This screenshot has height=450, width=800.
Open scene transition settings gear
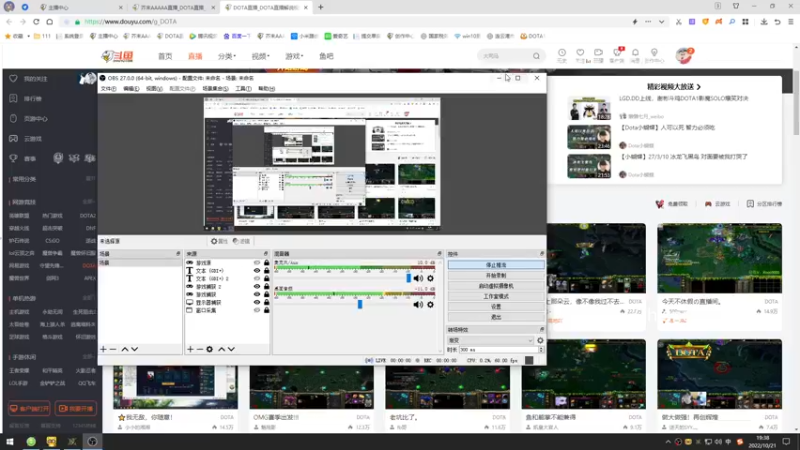tap(540, 340)
